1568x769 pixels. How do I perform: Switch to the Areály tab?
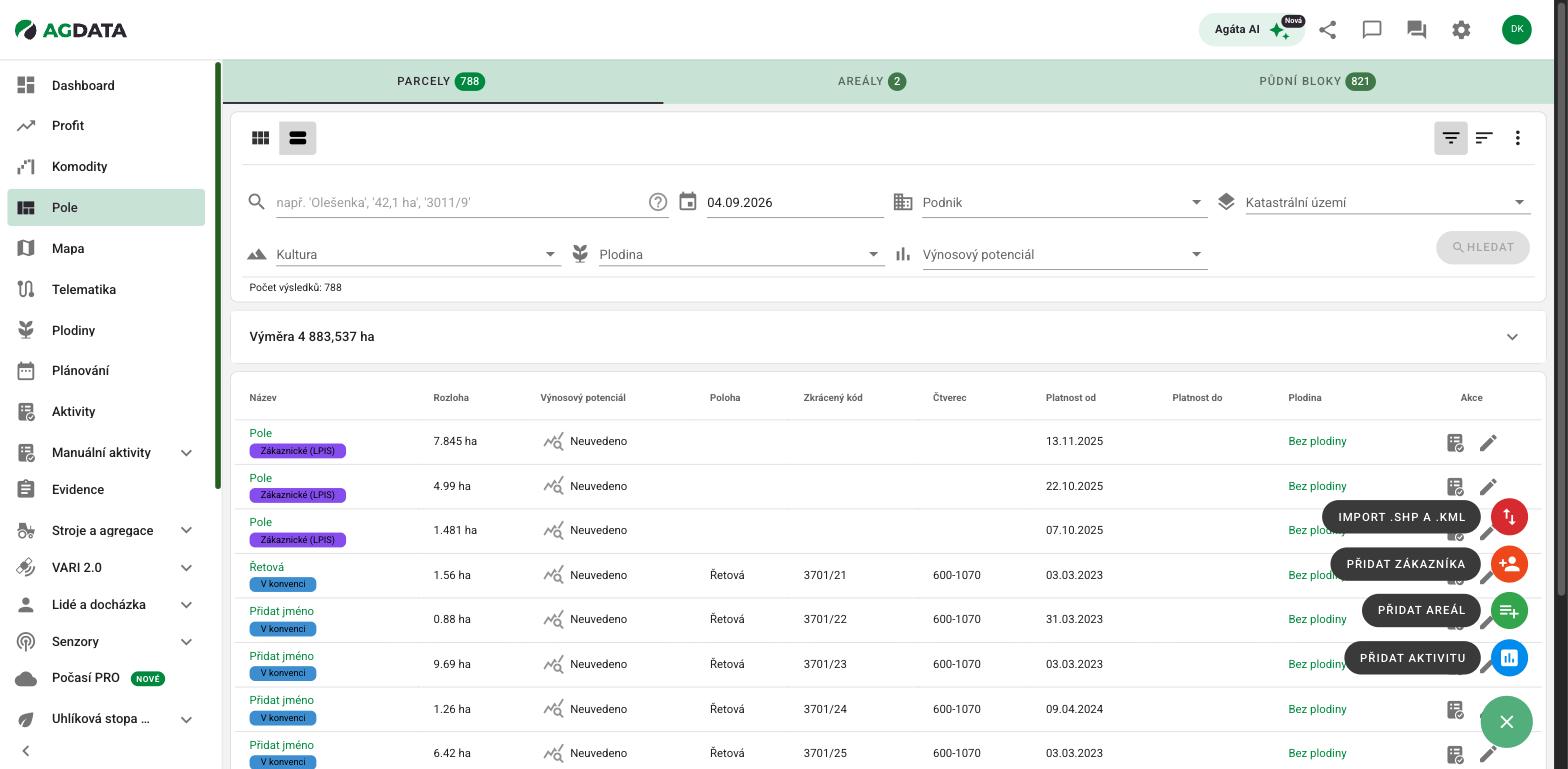tap(872, 81)
